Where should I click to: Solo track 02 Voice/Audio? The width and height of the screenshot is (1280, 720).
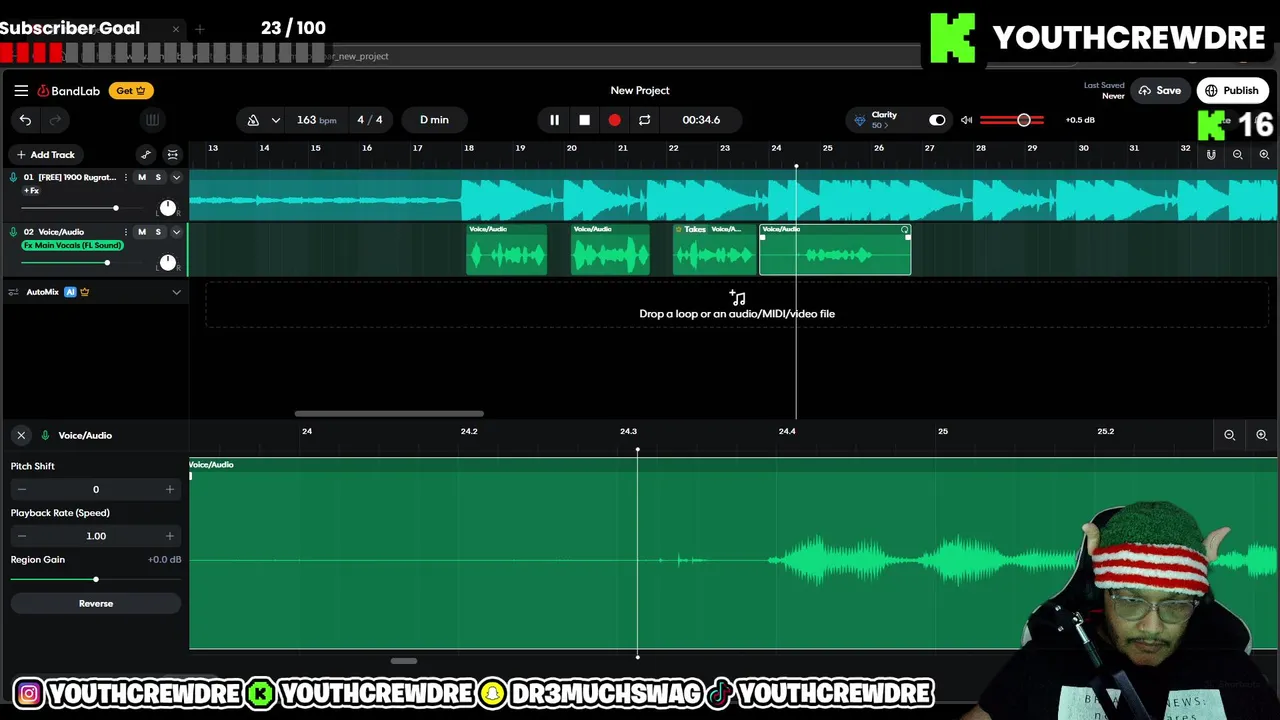tap(158, 232)
